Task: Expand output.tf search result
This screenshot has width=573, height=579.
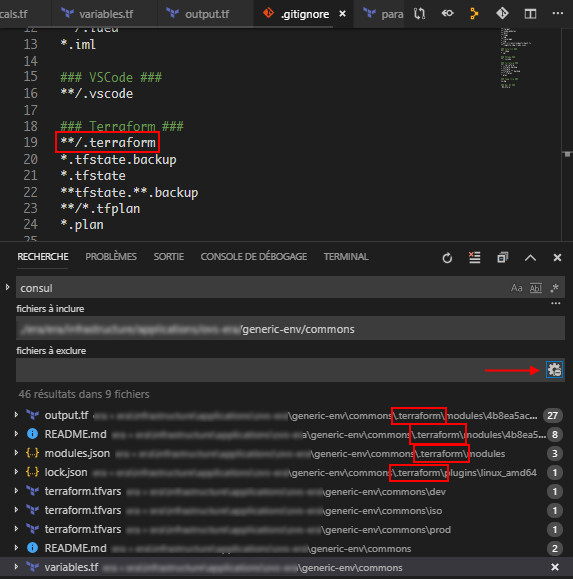Action: pos(16,415)
